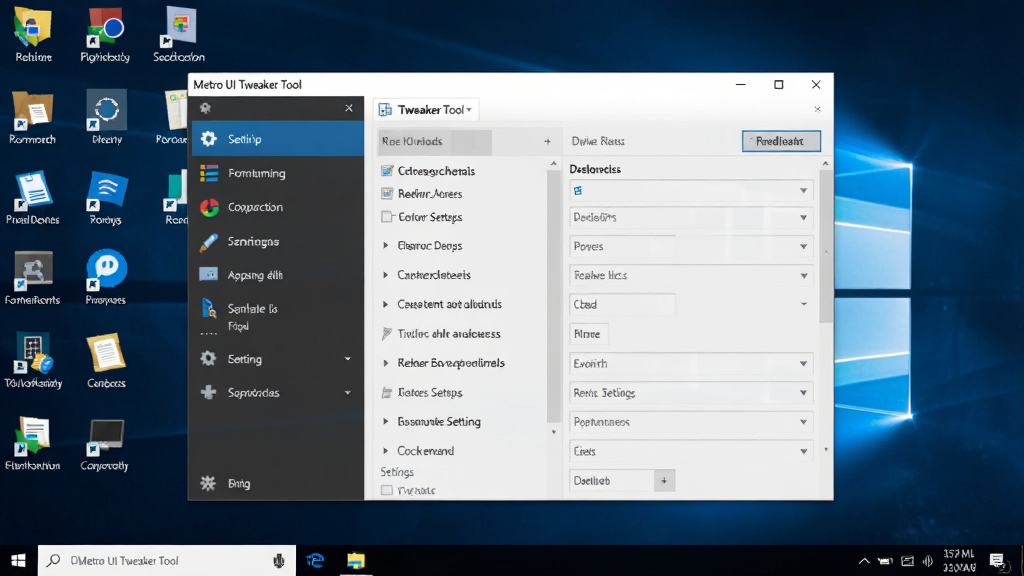Click the colored bars icon beside Fomtuming
The image size is (1024, 576).
pos(209,173)
